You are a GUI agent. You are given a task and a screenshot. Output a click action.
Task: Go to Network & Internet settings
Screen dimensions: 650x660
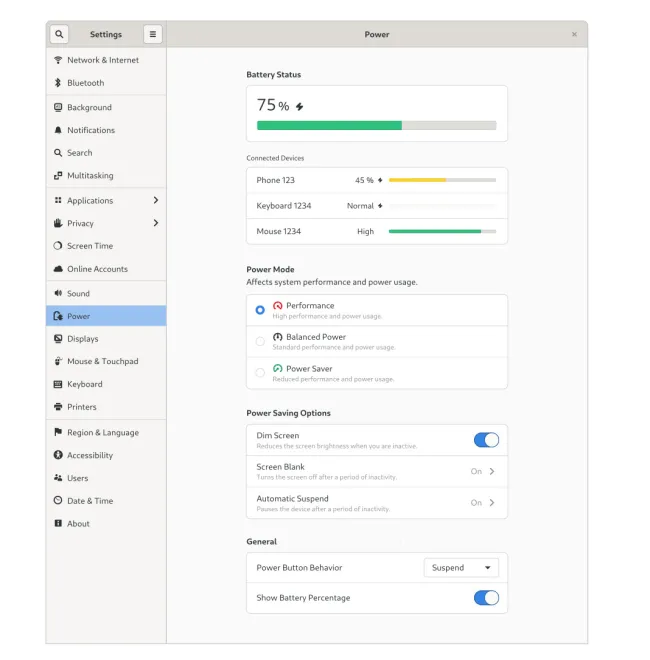[103, 60]
